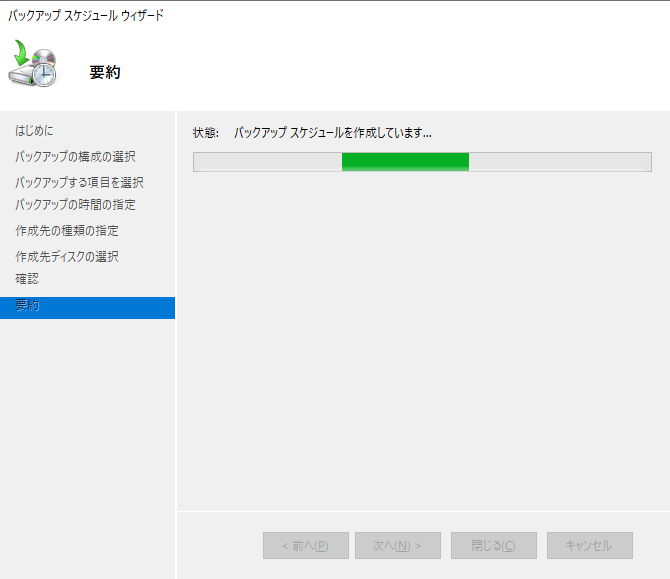Hit the キャンセル button
The height and width of the screenshot is (579, 670).
tap(589, 545)
